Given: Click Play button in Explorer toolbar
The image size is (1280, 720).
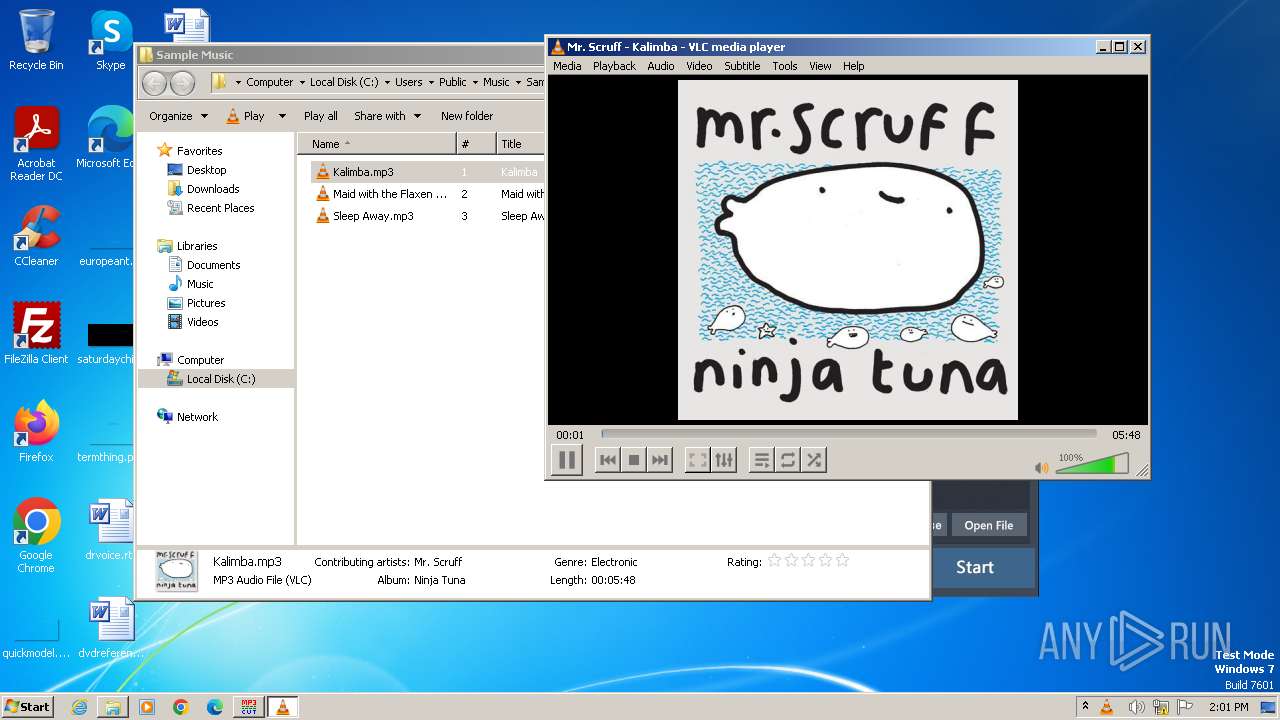Looking at the screenshot, I should (245, 116).
